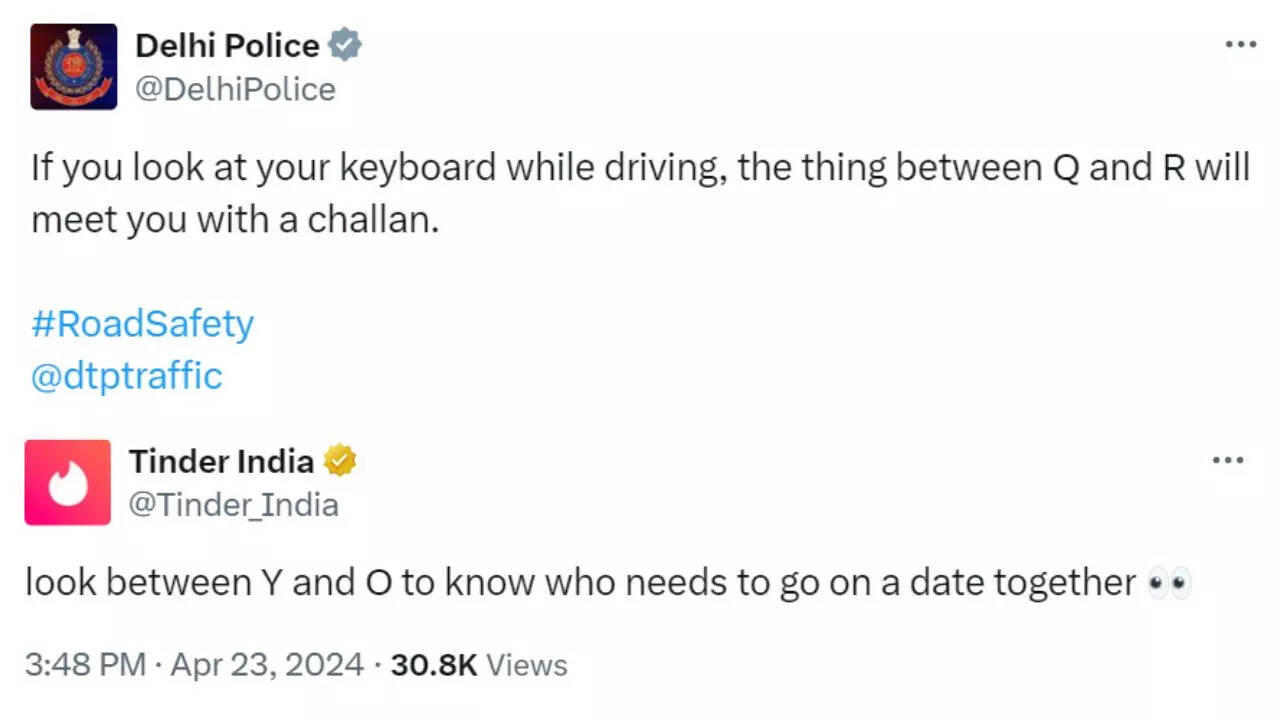1280x720 pixels.
Task: Click the Delhi Police profile avatar
Action: (74, 66)
